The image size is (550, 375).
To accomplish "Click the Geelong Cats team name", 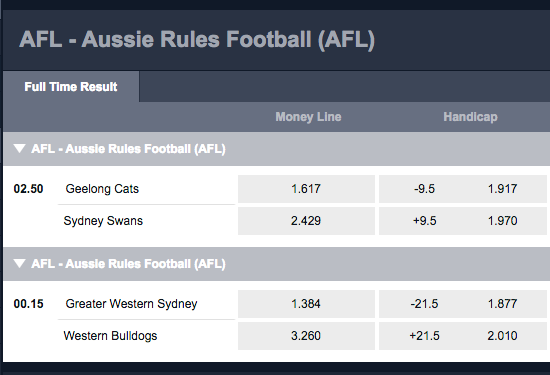I will [x=102, y=189].
